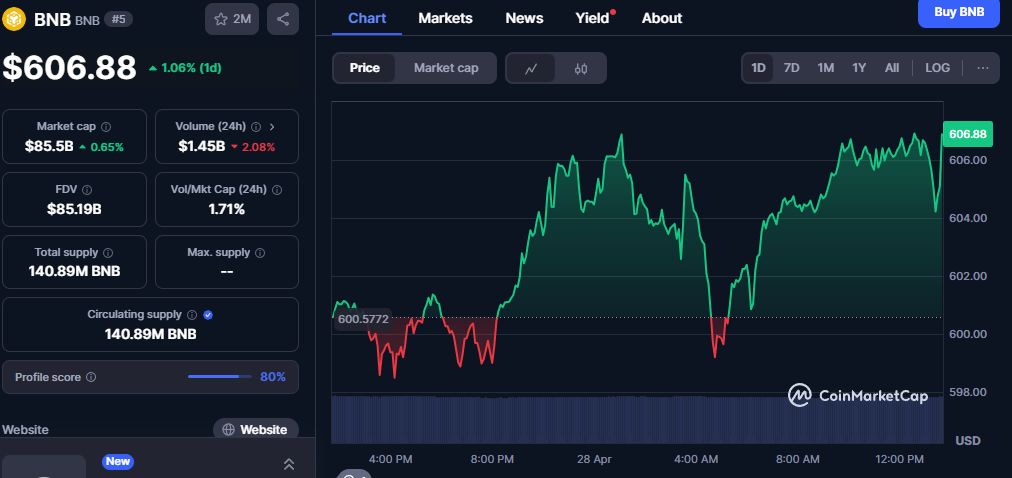Click the Profile score progress bar
The width and height of the screenshot is (1012, 478).
point(220,377)
